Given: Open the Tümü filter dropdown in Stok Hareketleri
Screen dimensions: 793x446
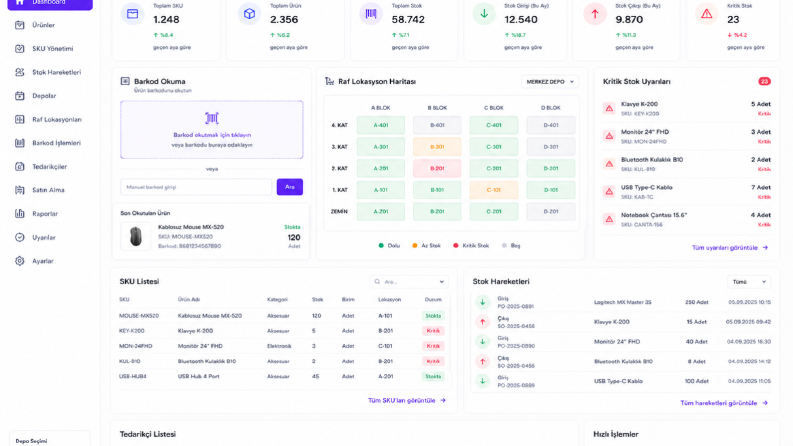Looking at the screenshot, I should [x=749, y=282].
